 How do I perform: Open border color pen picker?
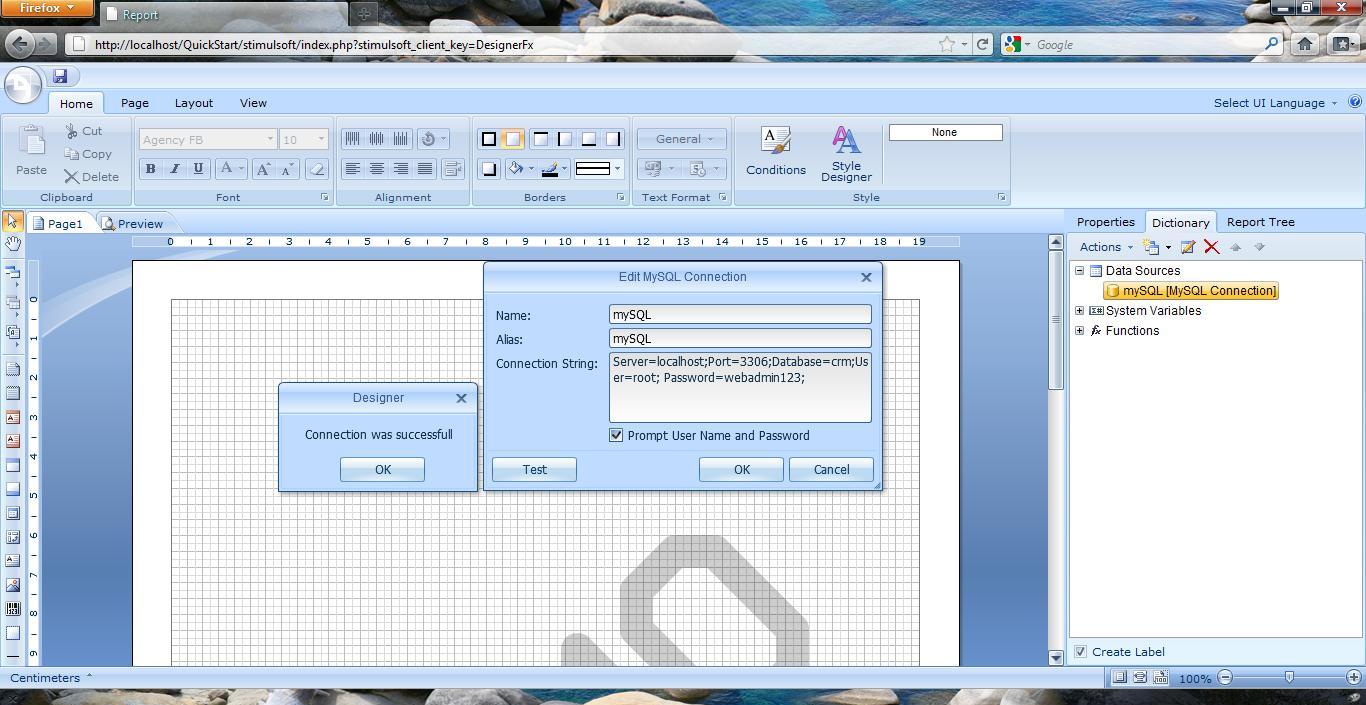click(554, 169)
